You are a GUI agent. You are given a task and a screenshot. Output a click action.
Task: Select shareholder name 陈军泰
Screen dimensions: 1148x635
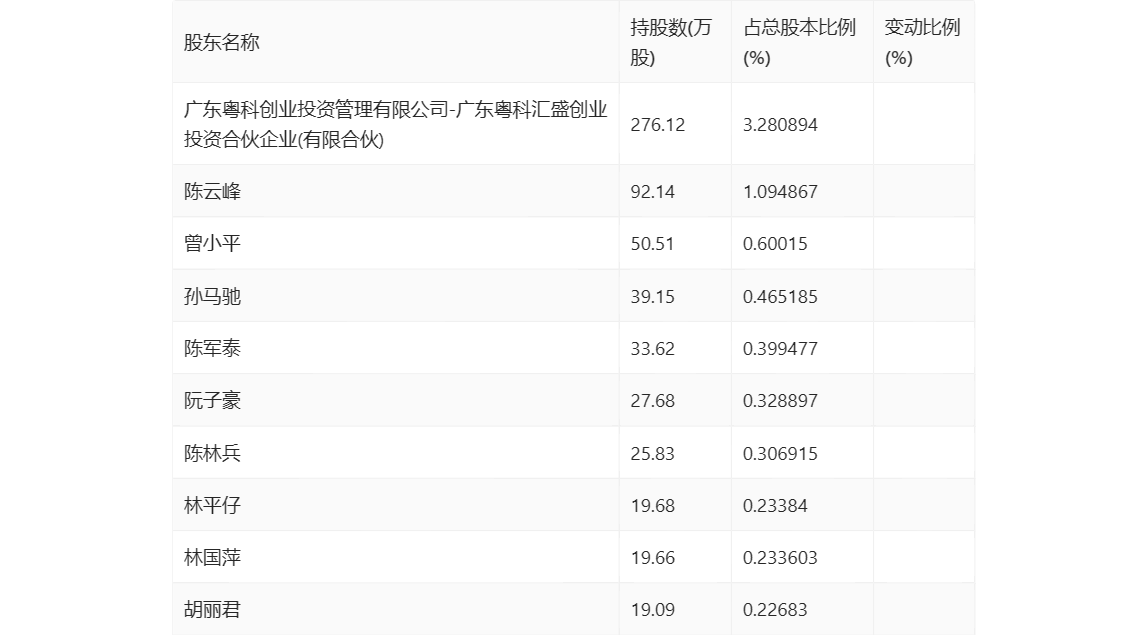(212, 348)
